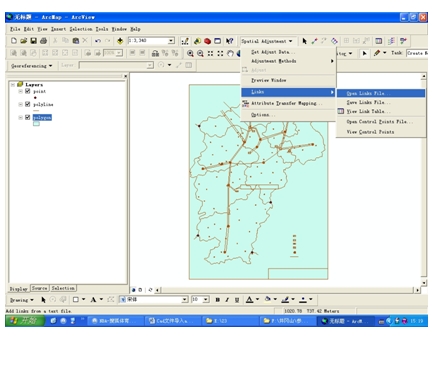Click the Windows Start button
The image size is (437, 366).
tap(25, 321)
